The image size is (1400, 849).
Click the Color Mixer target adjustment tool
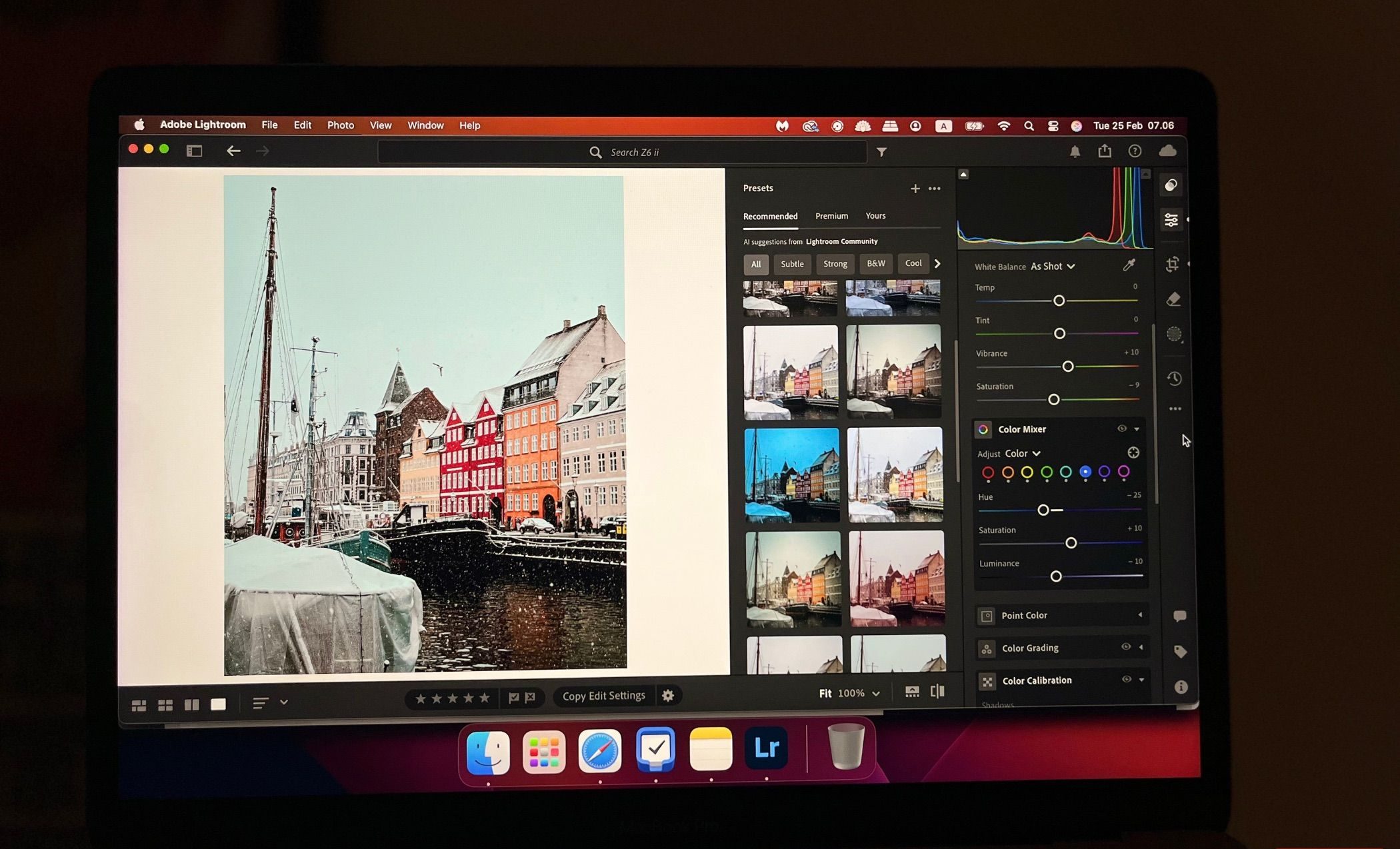click(1133, 452)
